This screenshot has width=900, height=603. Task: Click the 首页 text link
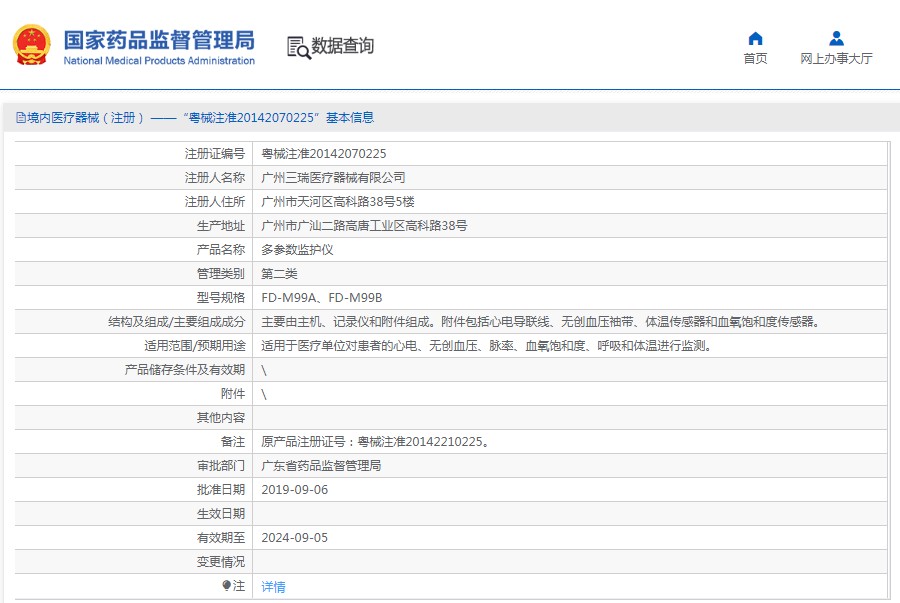coord(755,59)
